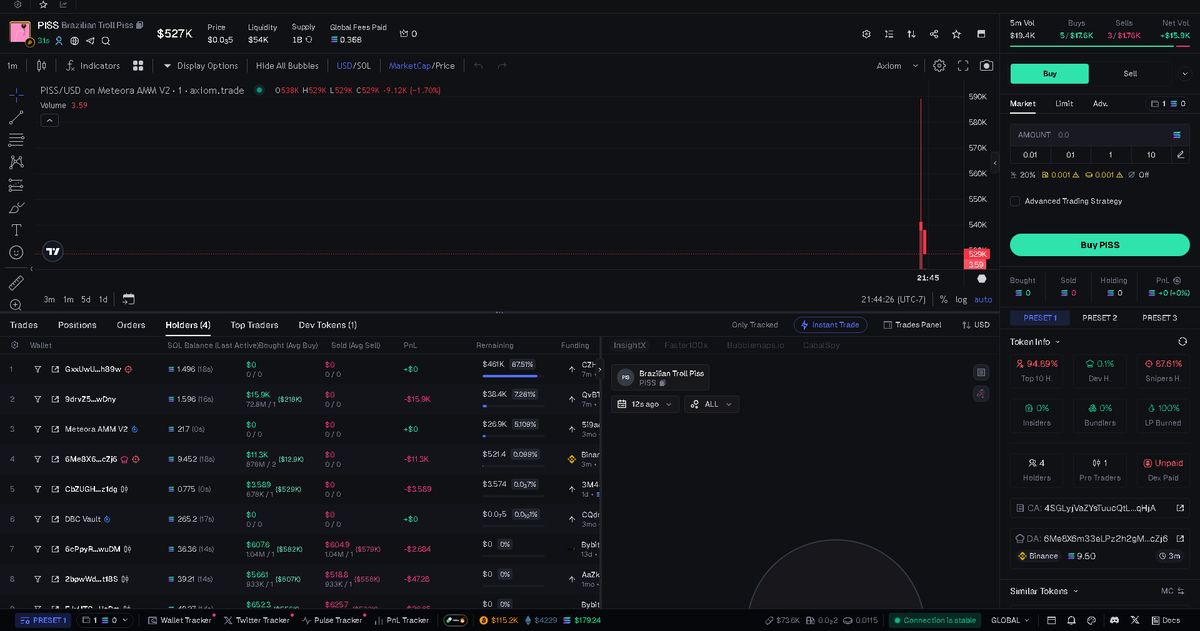Select the text annotation tool
This screenshot has height=631, width=1200.
pyautogui.click(x=16, y=230)
